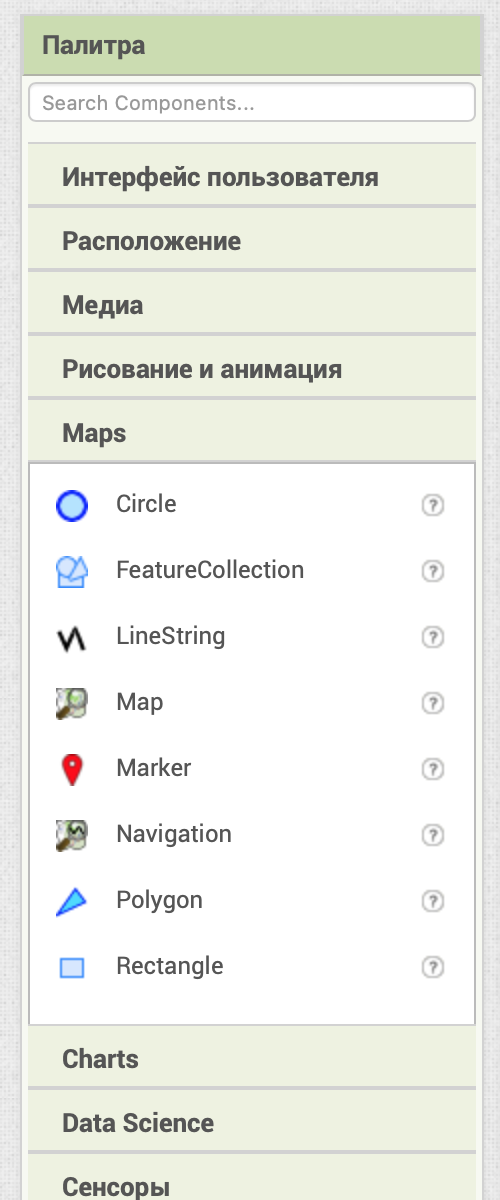Click the red Marker pin icon
Image resolution: width=500 pixels, height=1200 pixels.
tap(72, 770)
